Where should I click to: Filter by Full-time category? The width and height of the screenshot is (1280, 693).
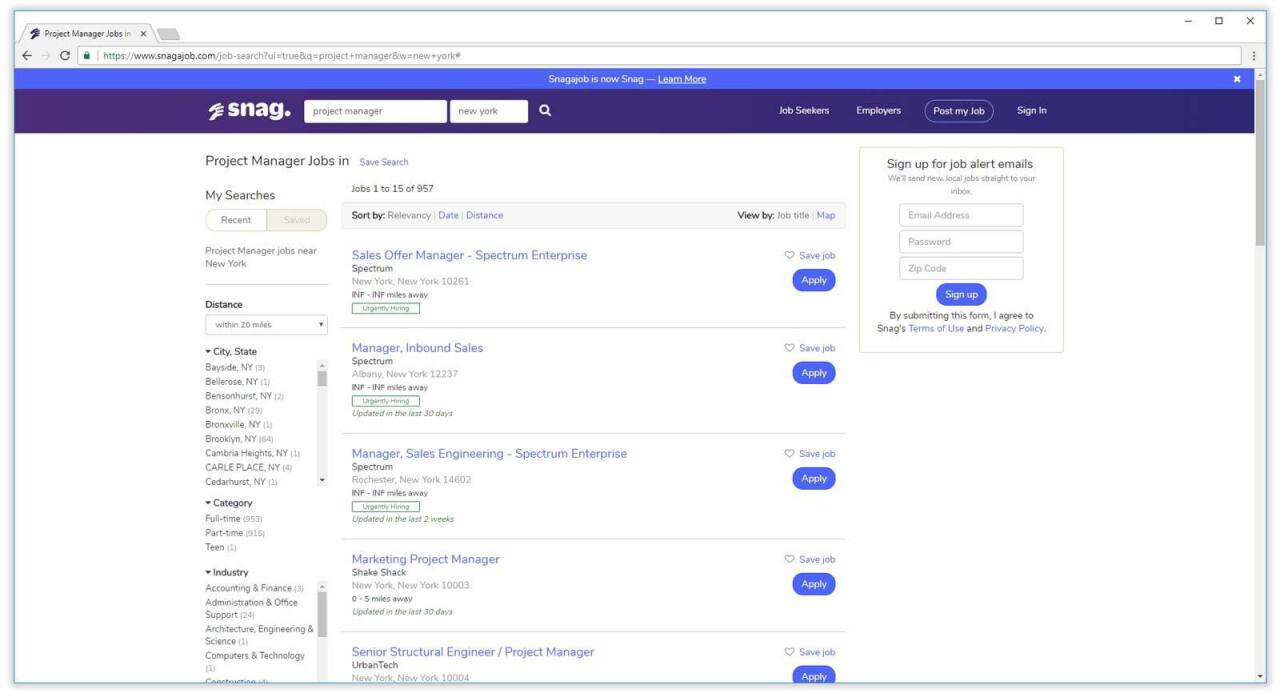pos(233,519)
